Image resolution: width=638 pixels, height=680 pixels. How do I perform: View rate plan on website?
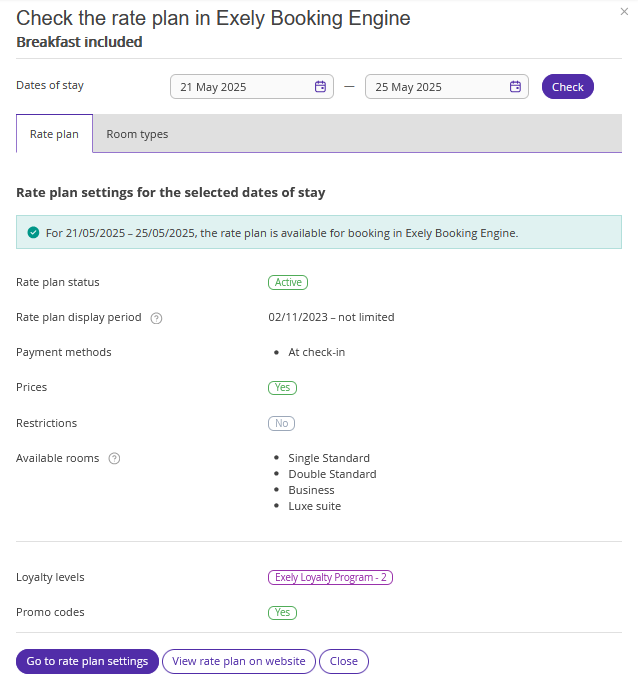[239, 661]
